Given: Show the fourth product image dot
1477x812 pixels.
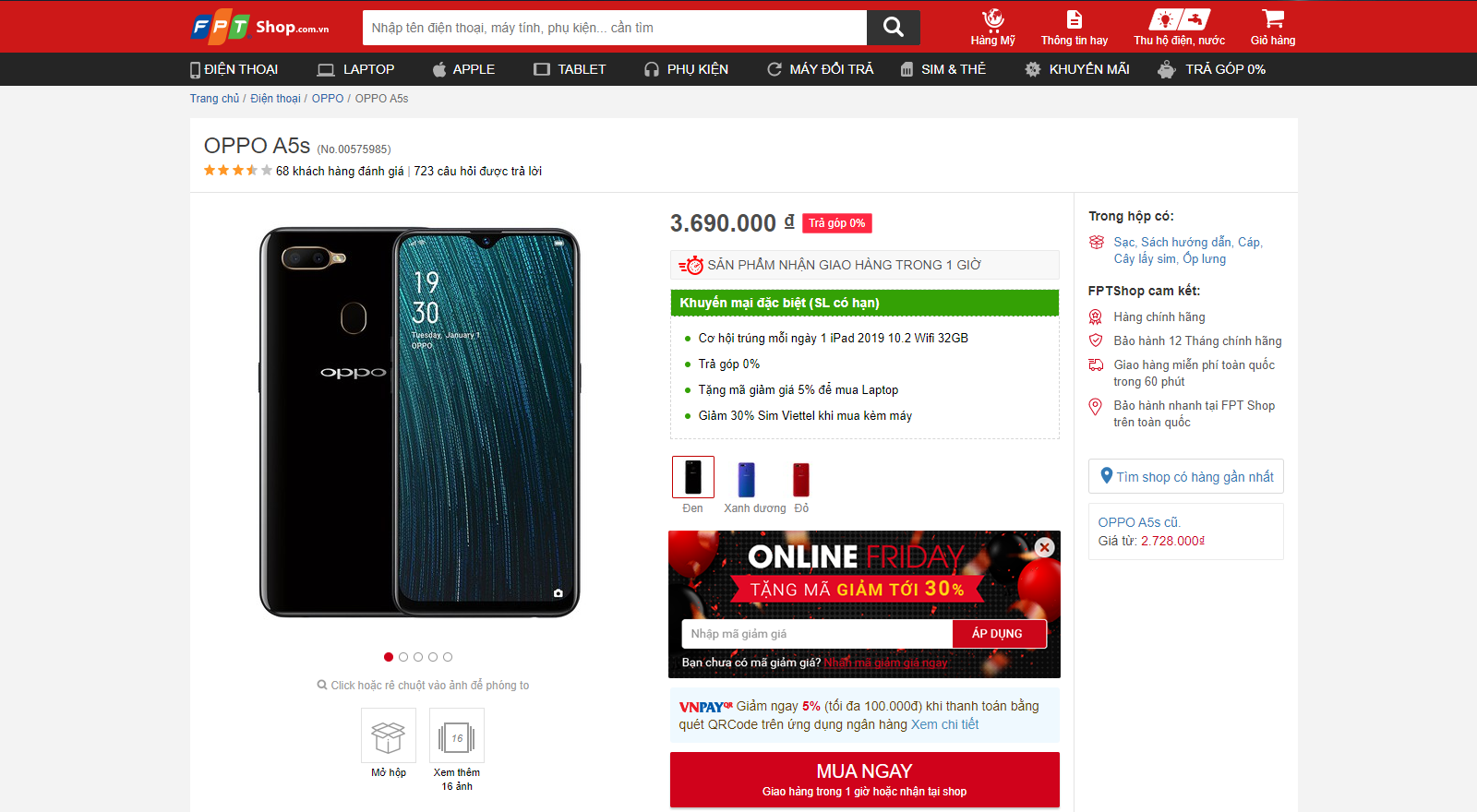Looking at the screenshot, I should point(433,657).
